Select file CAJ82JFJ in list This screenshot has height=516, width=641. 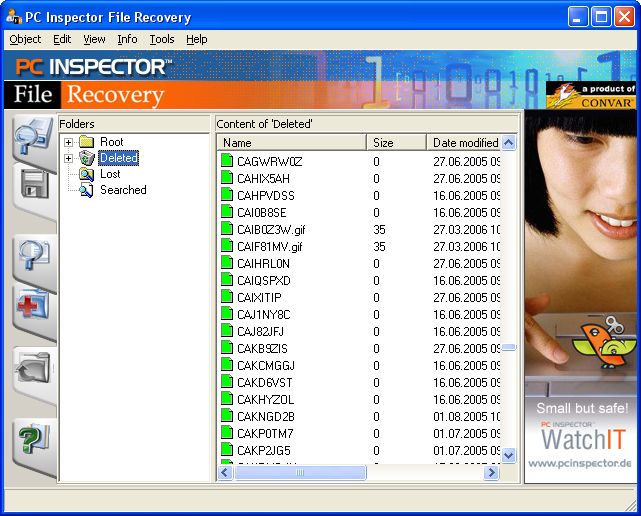click(x=260, y=332)
